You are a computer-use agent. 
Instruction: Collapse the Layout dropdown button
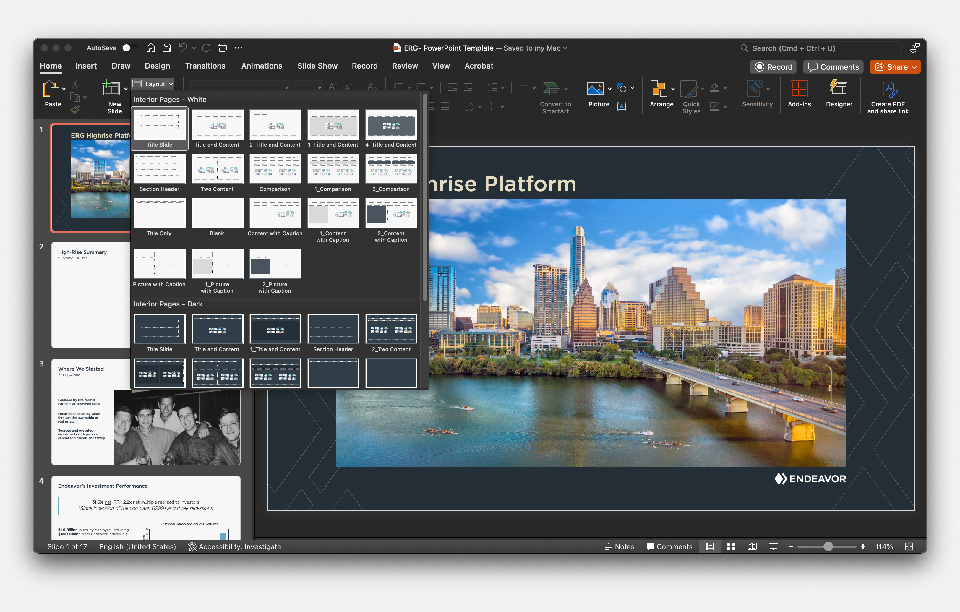153,84
